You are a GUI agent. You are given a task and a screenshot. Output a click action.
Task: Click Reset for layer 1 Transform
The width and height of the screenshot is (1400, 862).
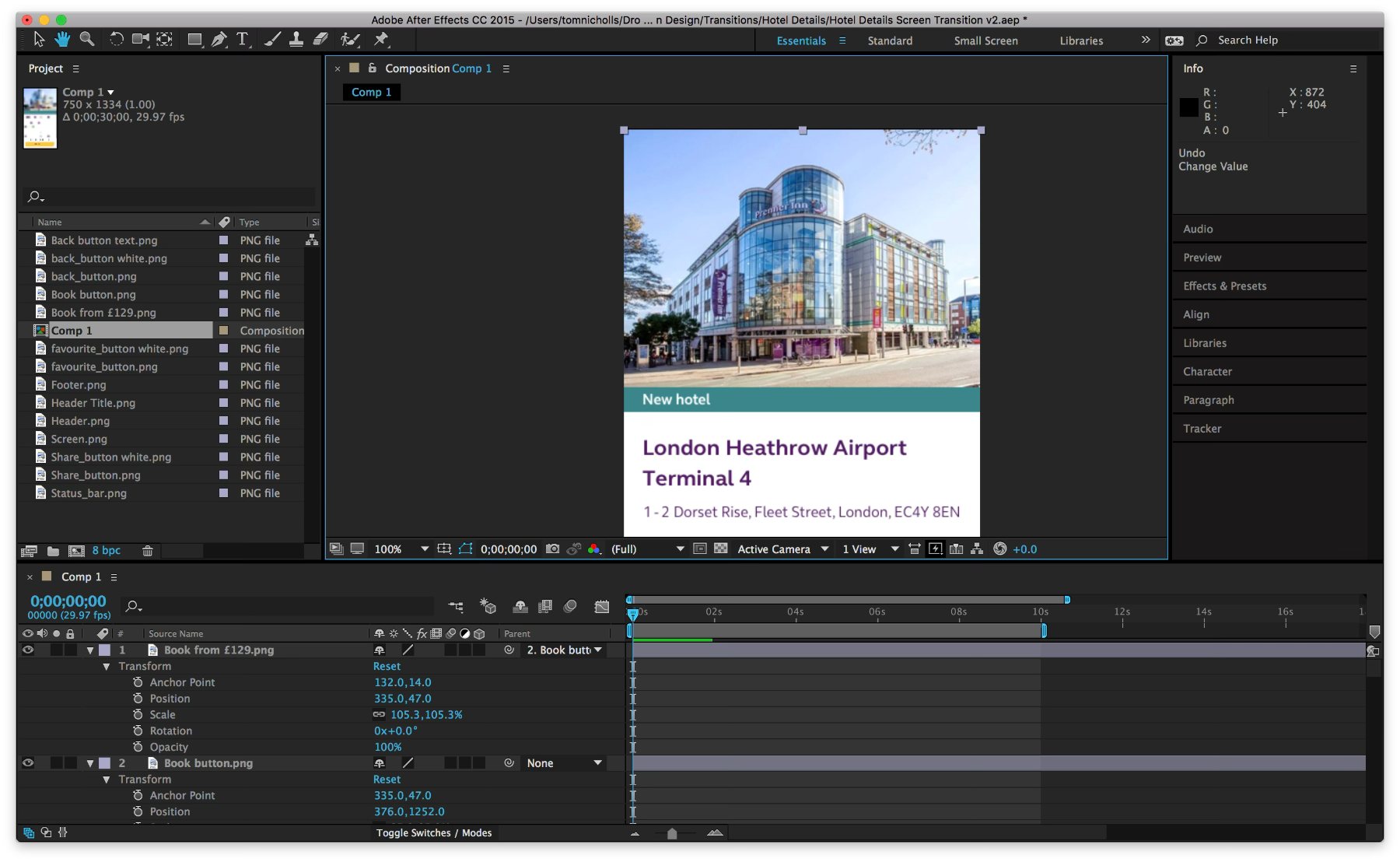tap(387, 666)
